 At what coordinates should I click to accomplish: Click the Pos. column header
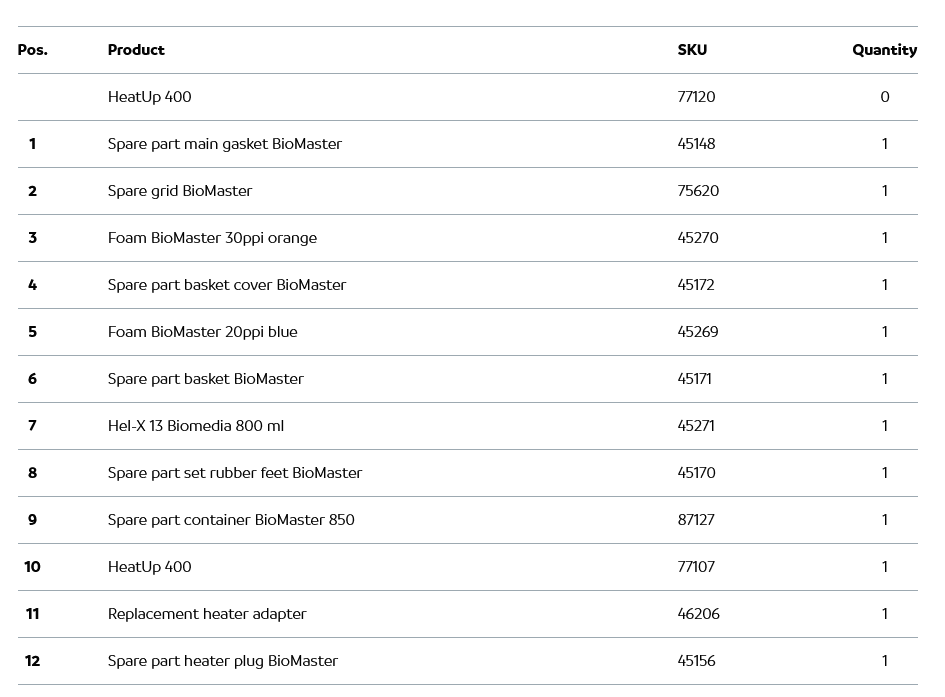pos(33,50)
